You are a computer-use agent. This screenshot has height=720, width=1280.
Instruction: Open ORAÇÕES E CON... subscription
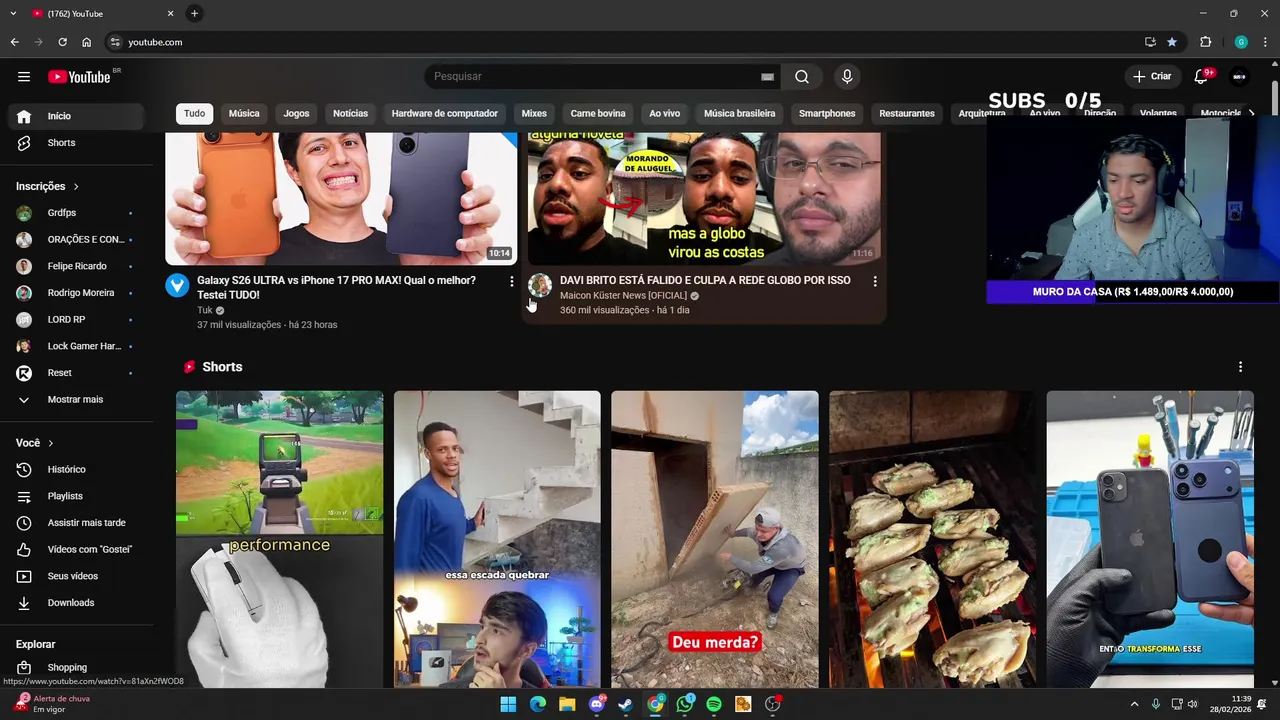(x=75, y=240)
